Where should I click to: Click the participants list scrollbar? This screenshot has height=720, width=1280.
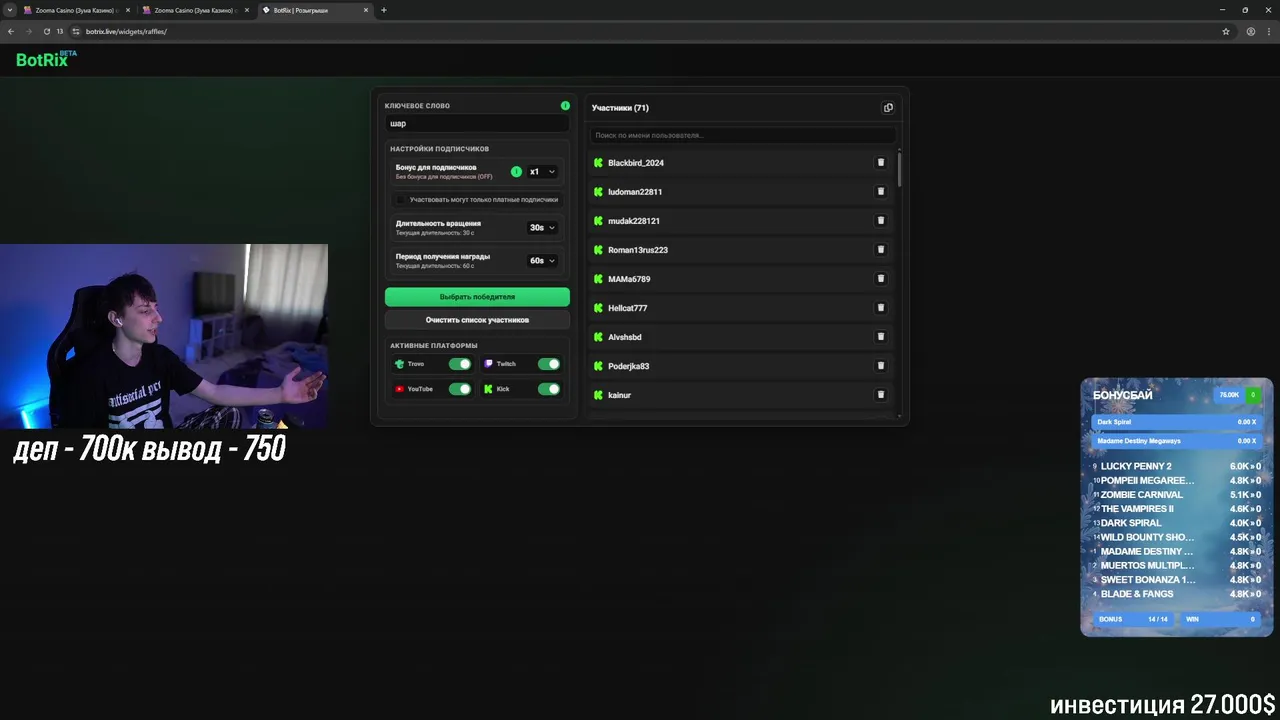[899, 168]
